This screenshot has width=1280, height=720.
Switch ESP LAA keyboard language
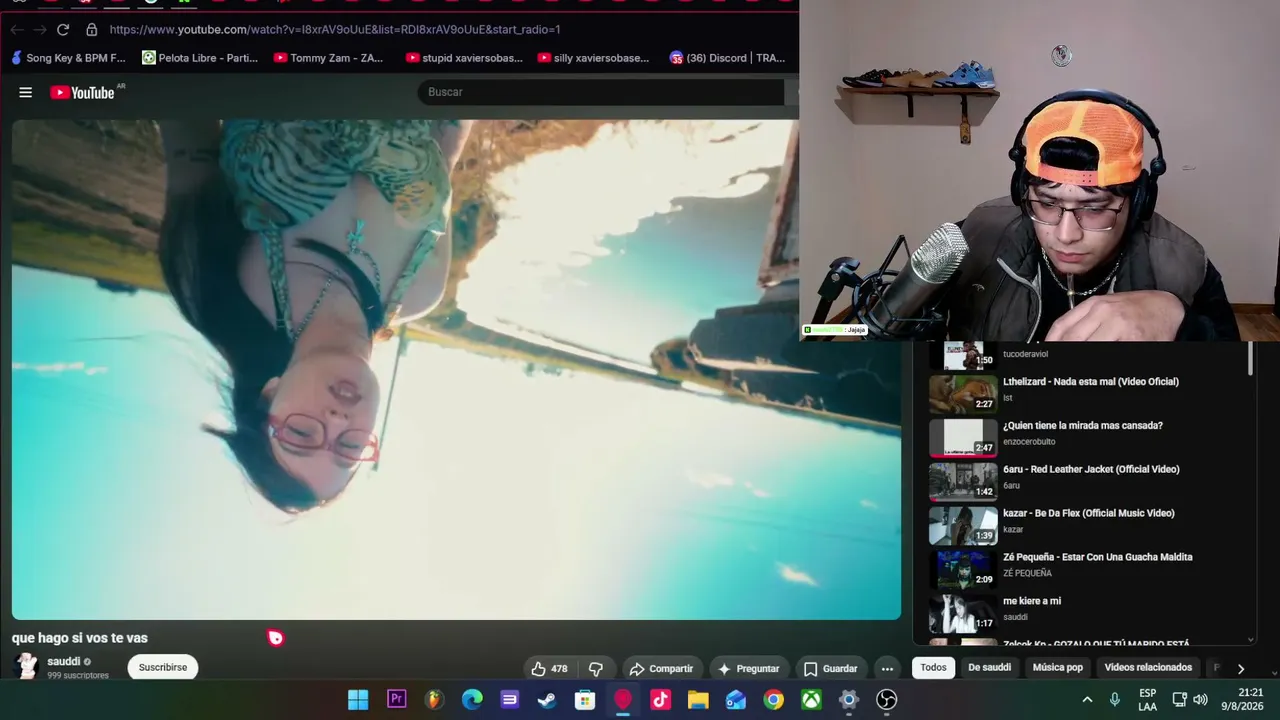pos(1148,700)
